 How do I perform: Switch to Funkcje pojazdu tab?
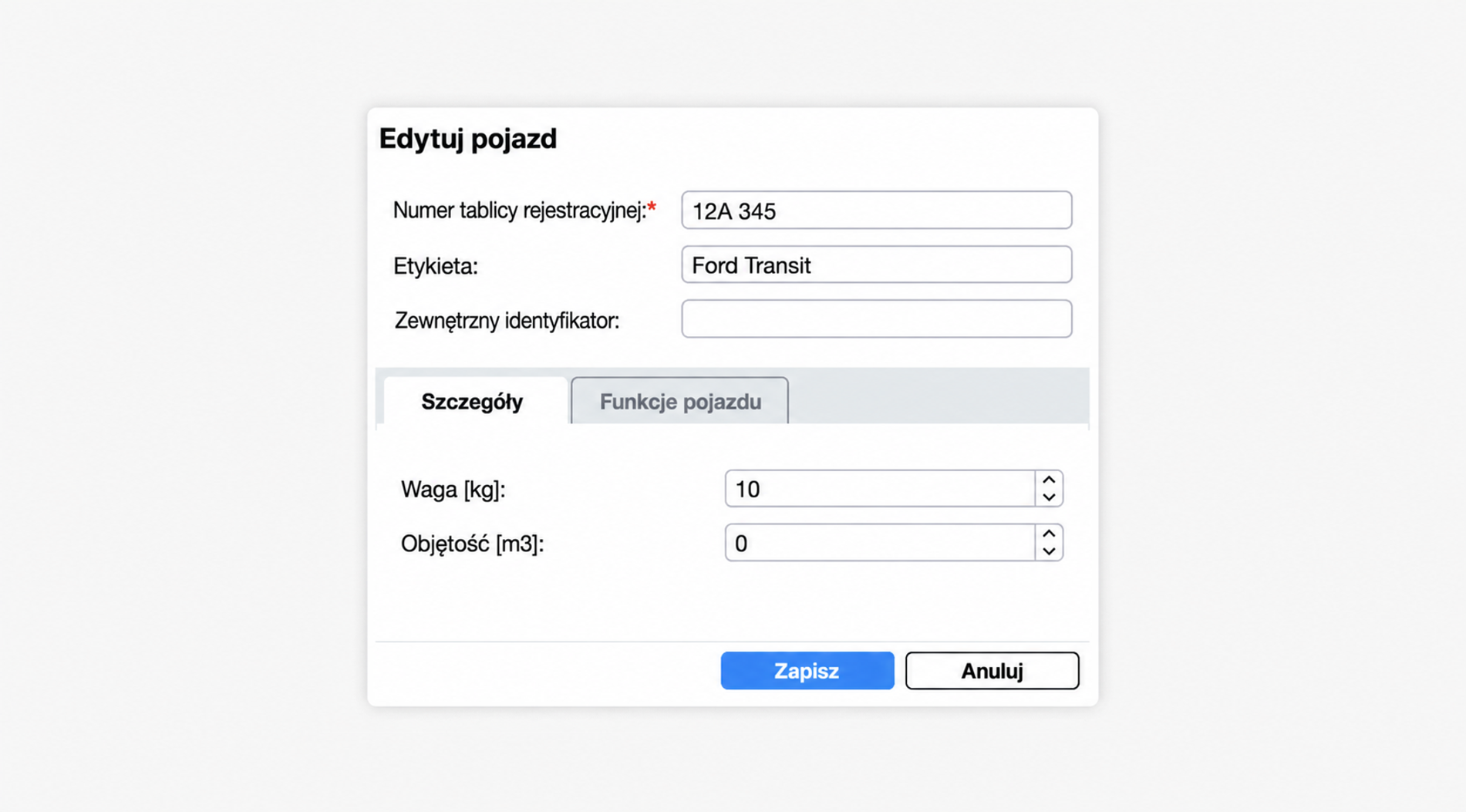coord(679,401)
